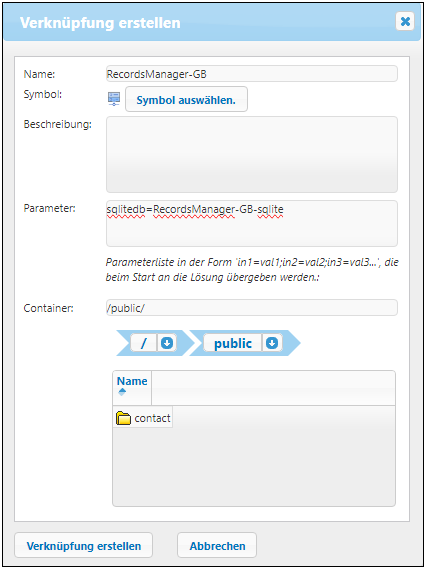Cancel via the Abbrechen button

[217, 545]
